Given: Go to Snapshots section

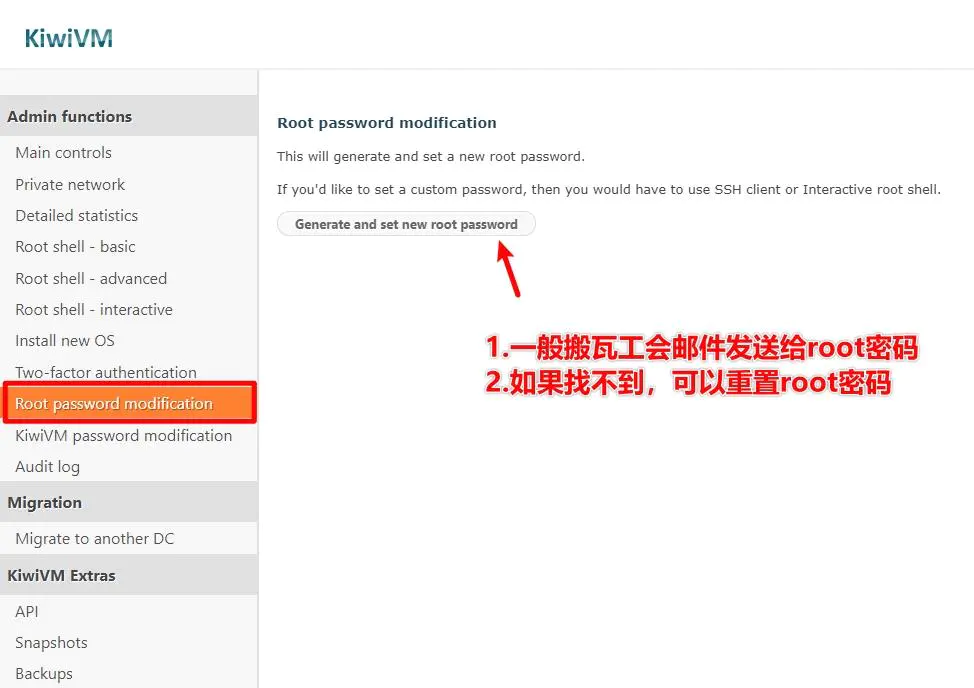Looking at the screenshot, I should [51, 643].
